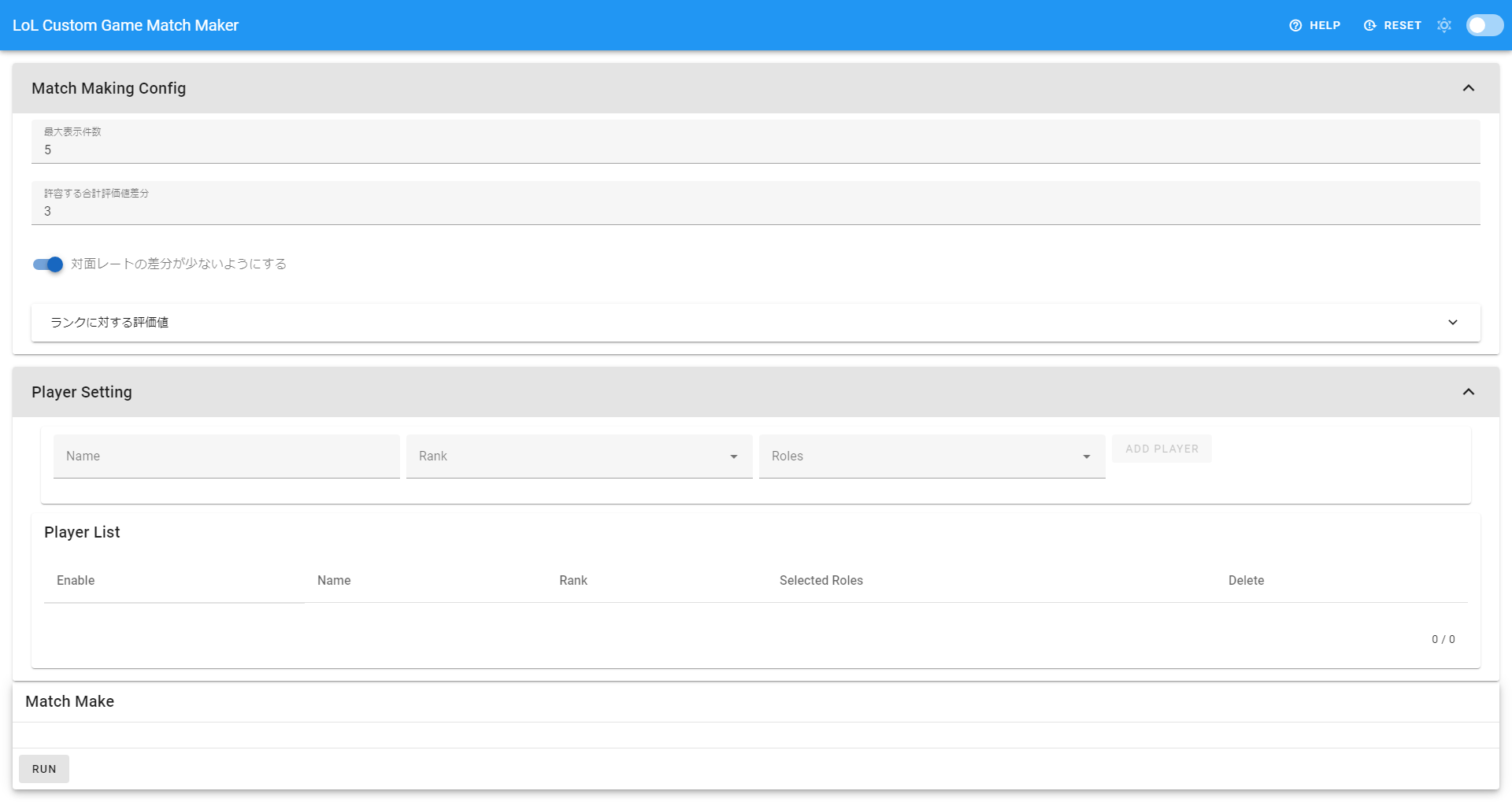1512x802 pixels.
Task: Open Help from the top bar
Action: (1315, 24)
